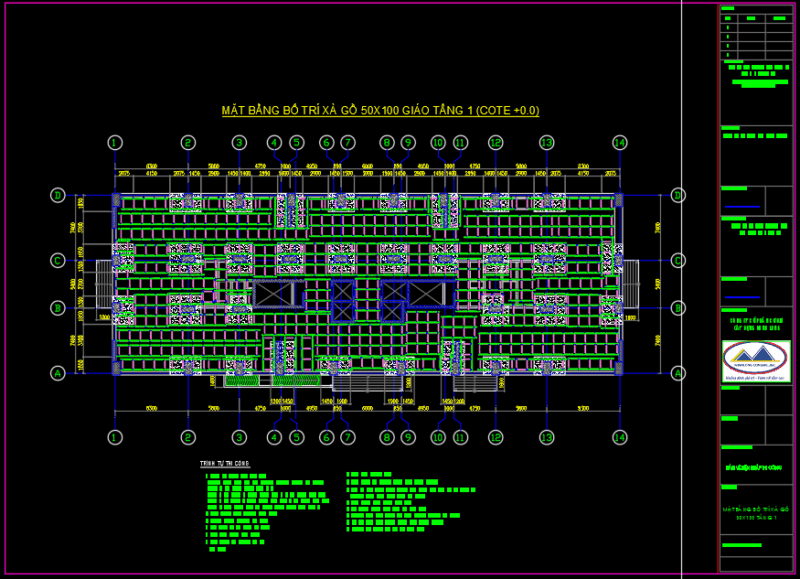Pick grid bubble 3 in the bottom row
This screenshot has width=800, height=579.
pyautogui.click(x=239, y=437)
